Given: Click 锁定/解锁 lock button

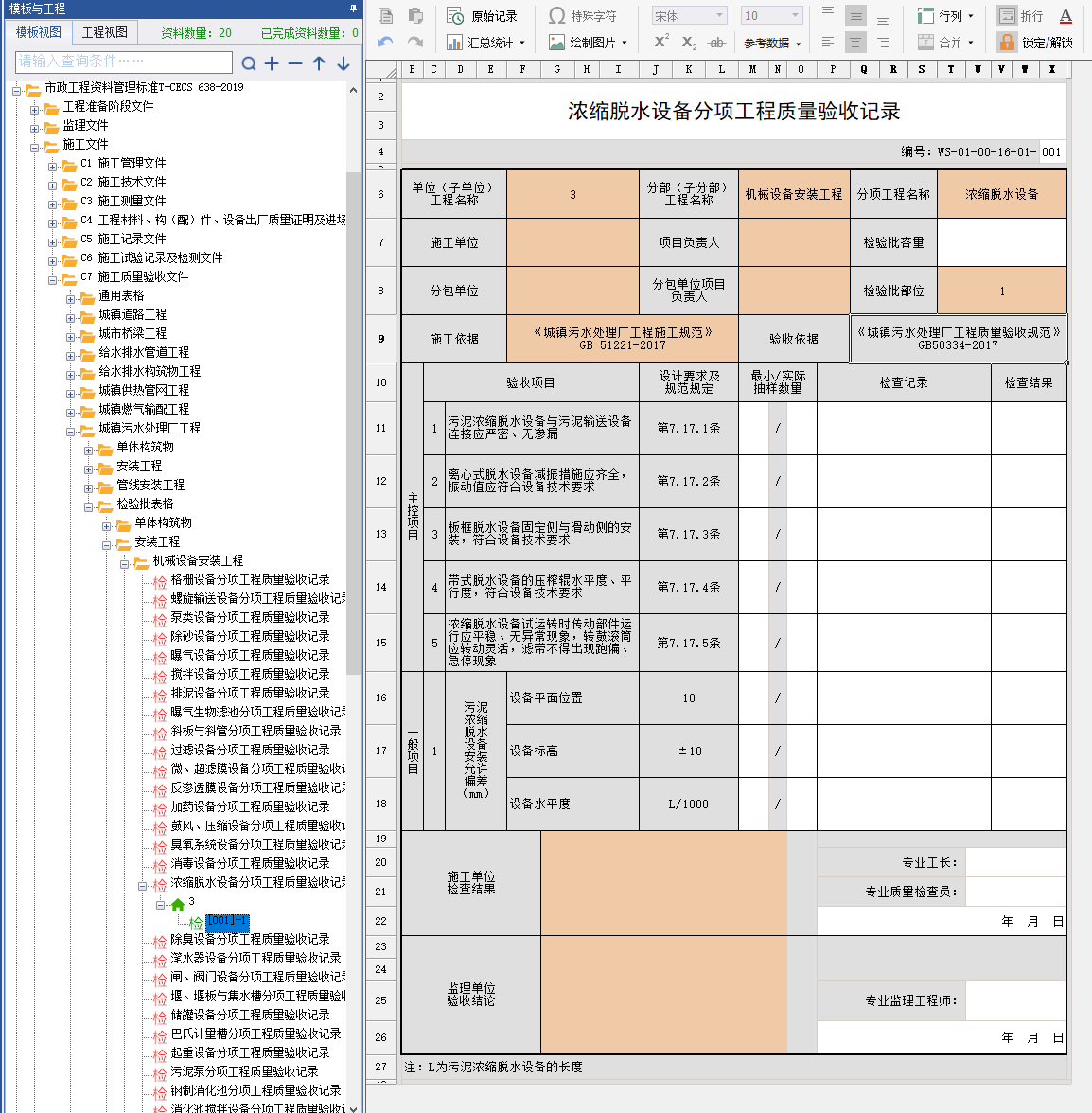Looking at the screenshot, I should tap(1036, 43).
